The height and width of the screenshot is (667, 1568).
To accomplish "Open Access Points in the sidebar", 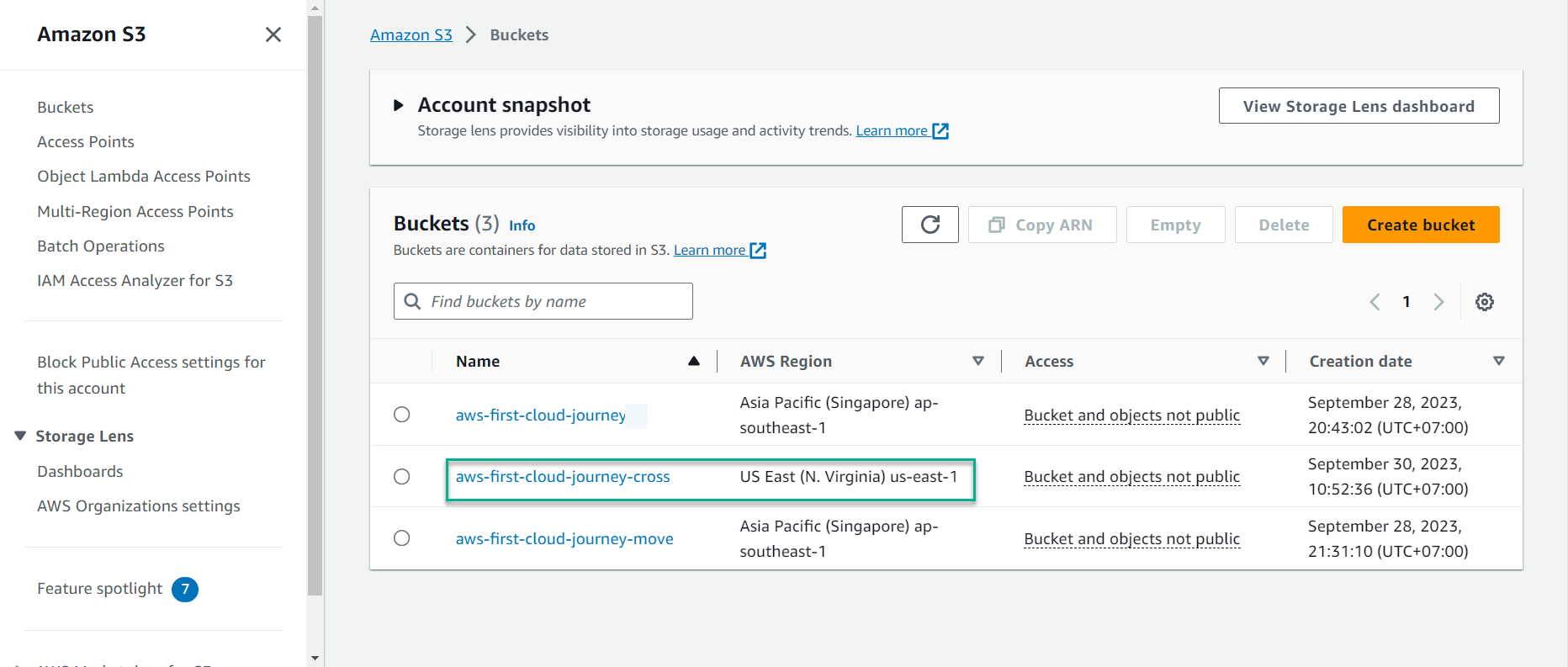I will coord(86,142).
